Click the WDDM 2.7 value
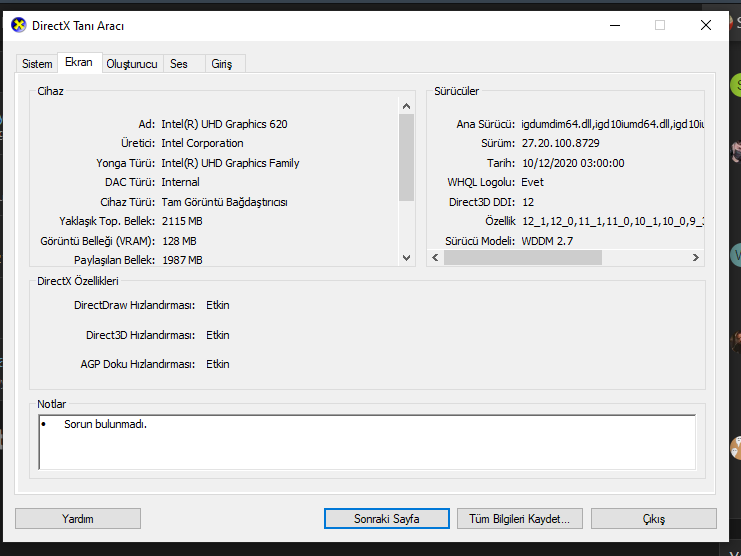The width and height of the screenshot is (741, 556). [547, 241]
